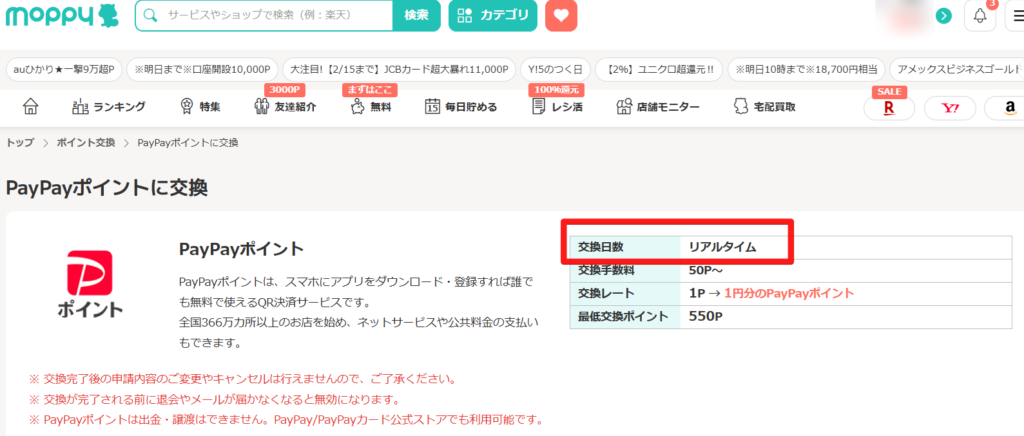Open the Y!5のつく日 promo chip

555,69
